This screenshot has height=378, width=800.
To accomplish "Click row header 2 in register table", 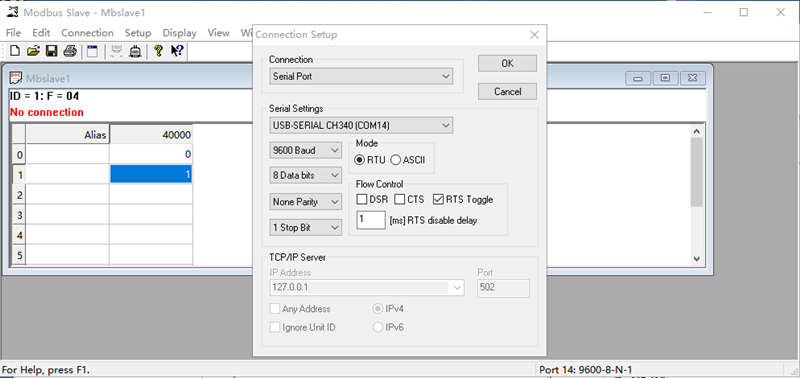I will point(19,194).
